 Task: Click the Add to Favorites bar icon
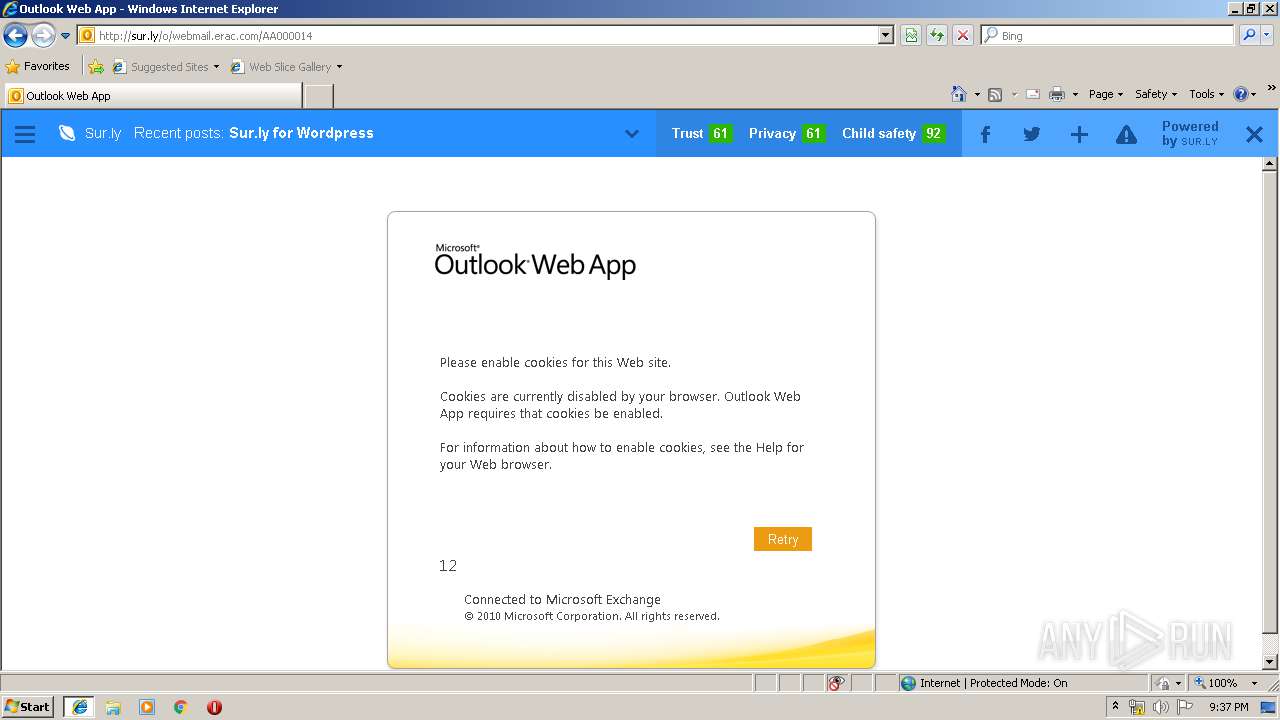click(96, 67)
